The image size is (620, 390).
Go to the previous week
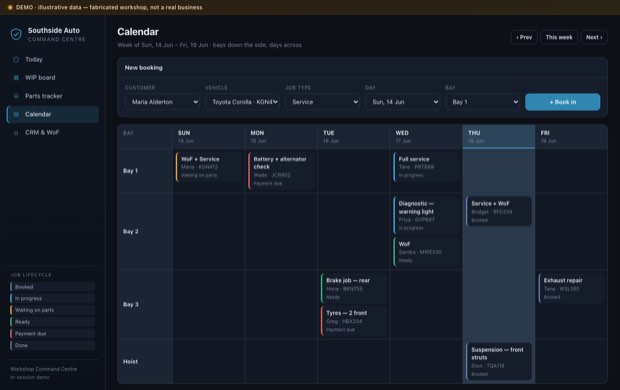click(524, 37)
